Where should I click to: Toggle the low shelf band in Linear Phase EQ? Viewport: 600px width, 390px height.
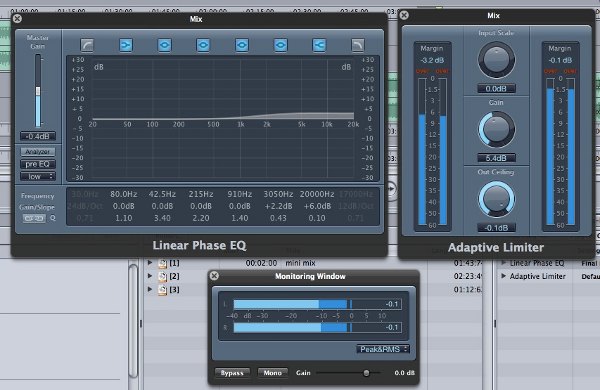pos(126,45)
